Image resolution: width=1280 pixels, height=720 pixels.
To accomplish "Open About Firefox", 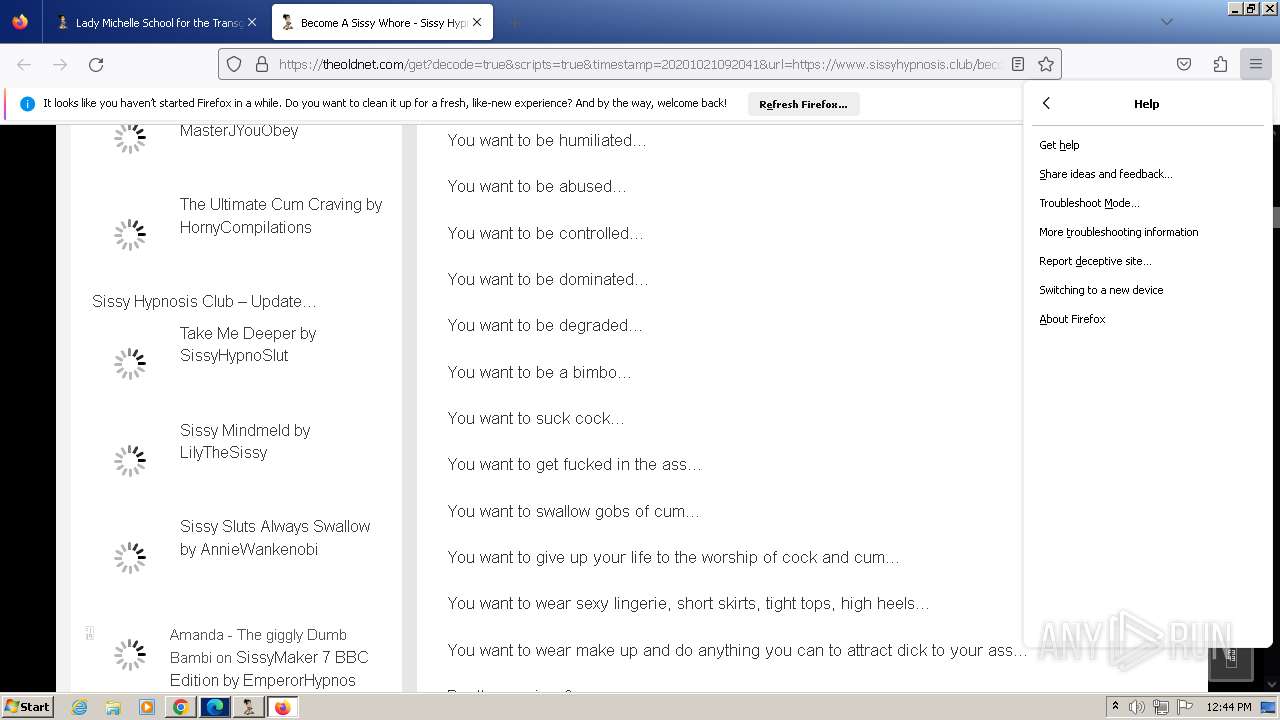I will pos(1147,319).
